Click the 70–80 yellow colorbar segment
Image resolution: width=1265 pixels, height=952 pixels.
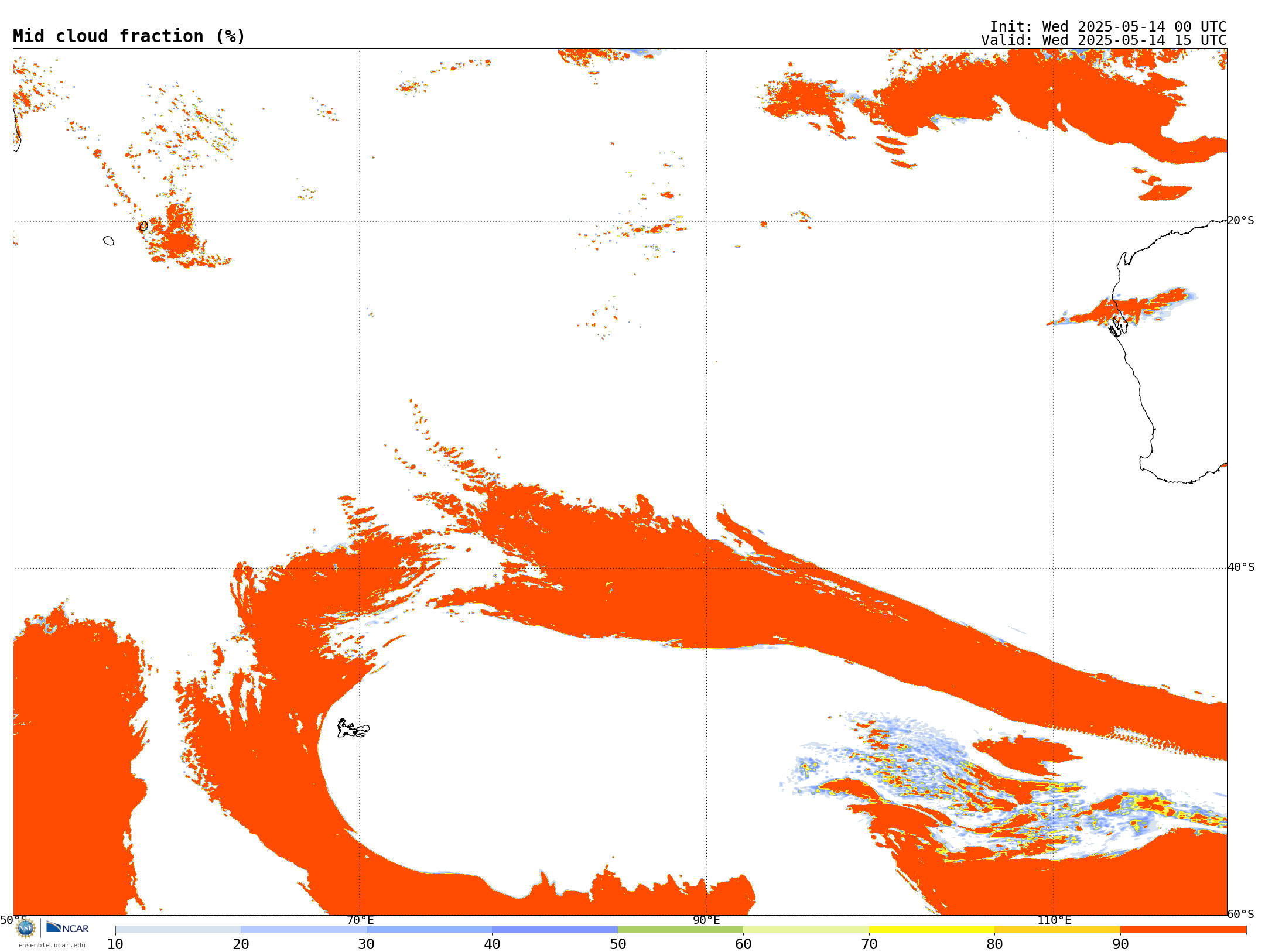[932, 930]
